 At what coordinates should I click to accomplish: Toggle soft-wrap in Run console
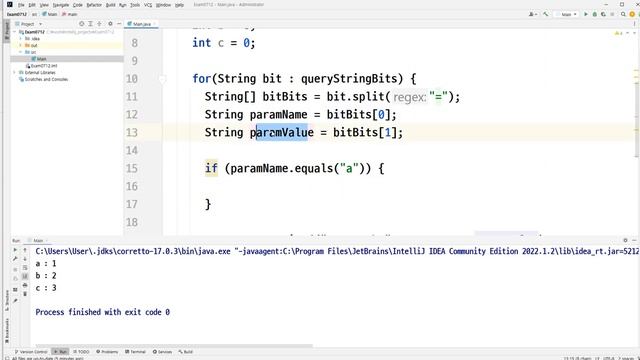pyautogui.click(x=25, y=268)
